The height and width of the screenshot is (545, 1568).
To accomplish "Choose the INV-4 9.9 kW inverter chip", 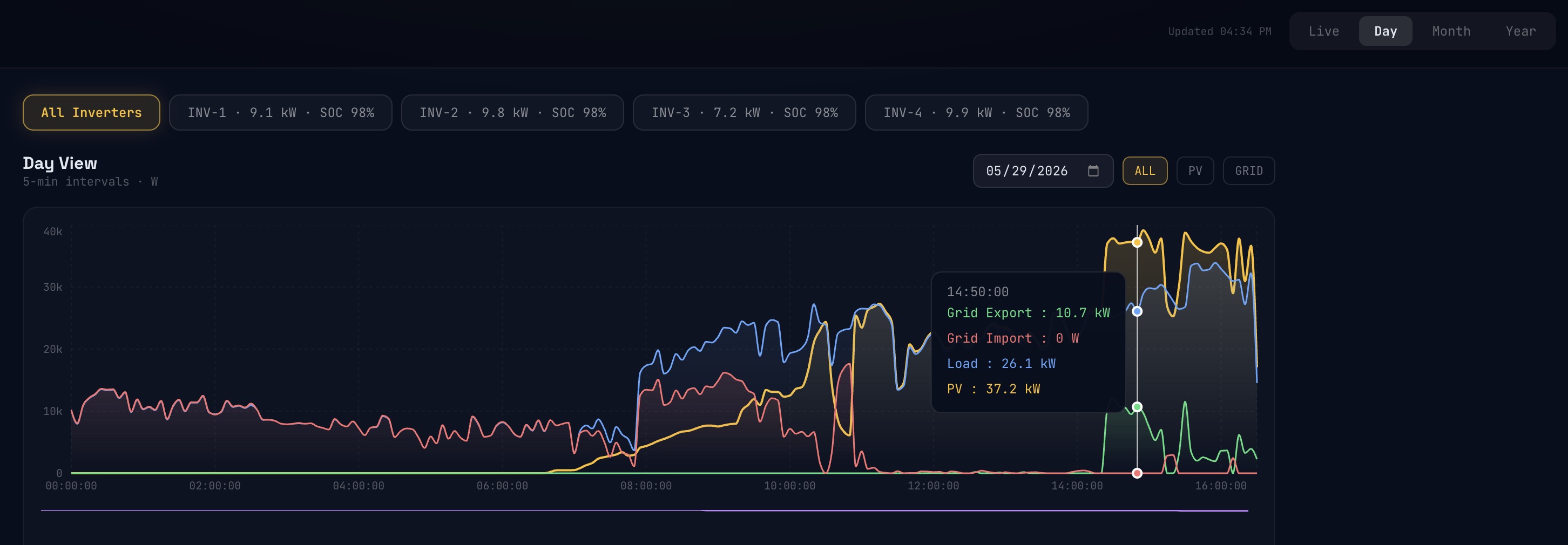I will [x=976, y=113].
